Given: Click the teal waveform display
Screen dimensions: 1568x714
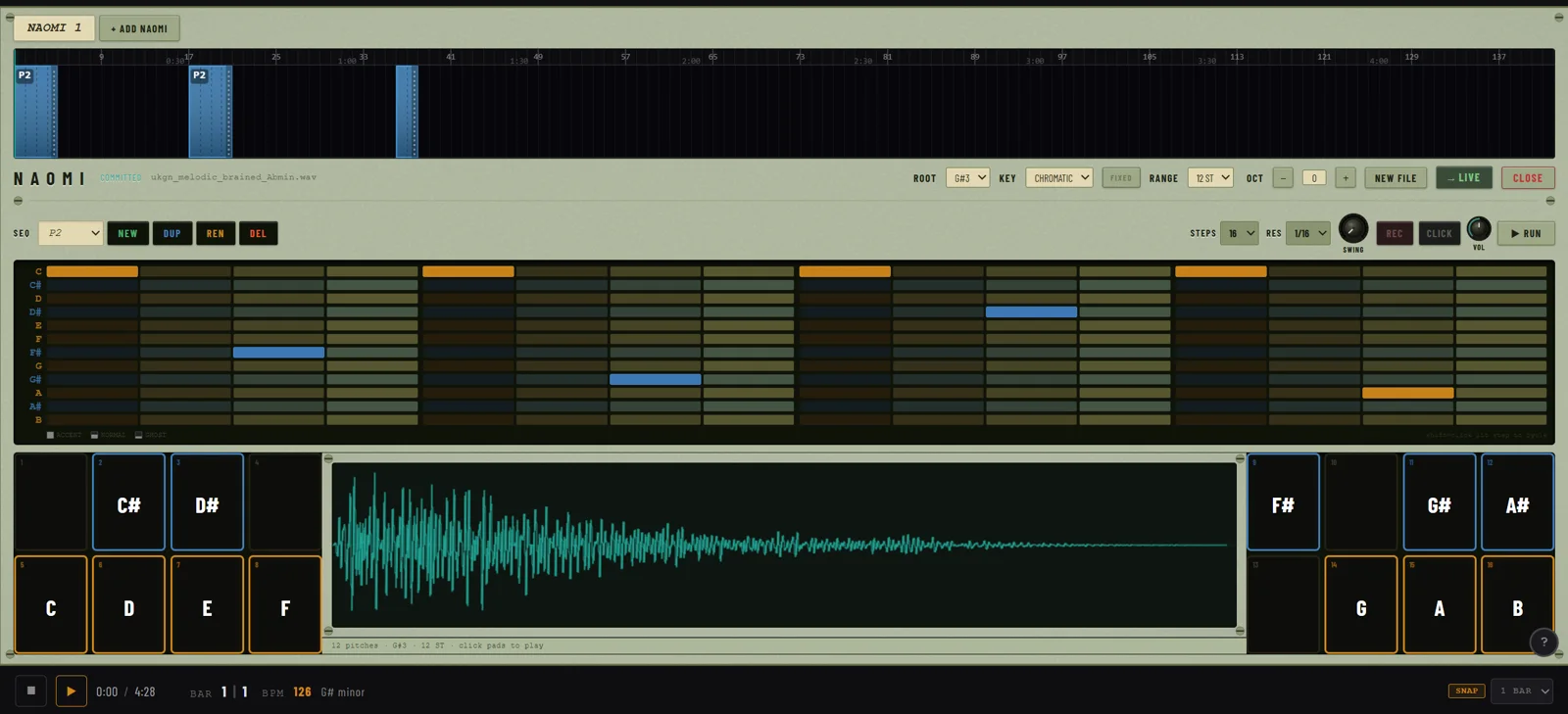Looking at the screenshot, I should tap(784, 545).
